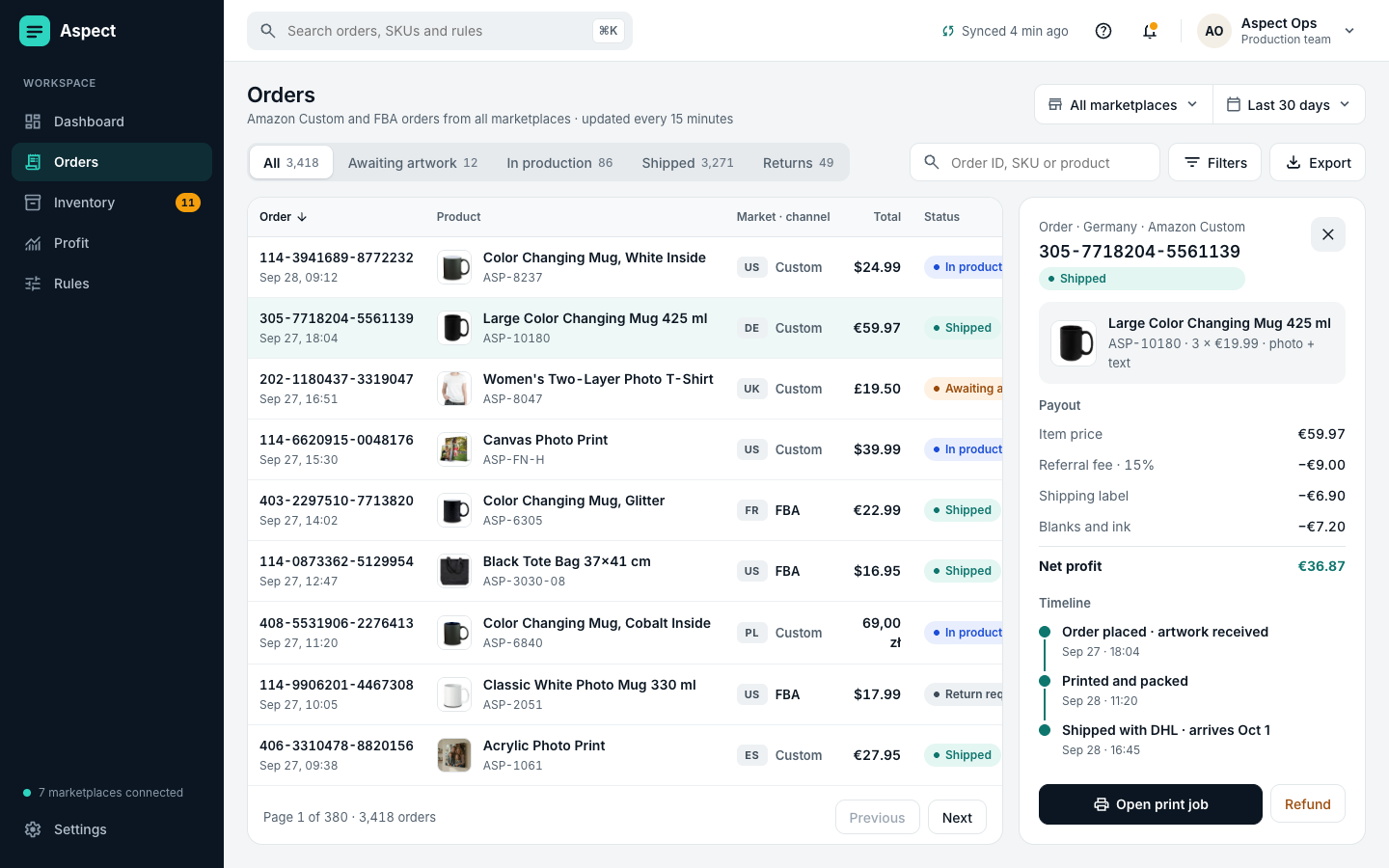This screenshot has width=1389, height=868.
Task: Click the Women's Two-Layer Photo T-Shirt thumbnail
Action: 454,389
